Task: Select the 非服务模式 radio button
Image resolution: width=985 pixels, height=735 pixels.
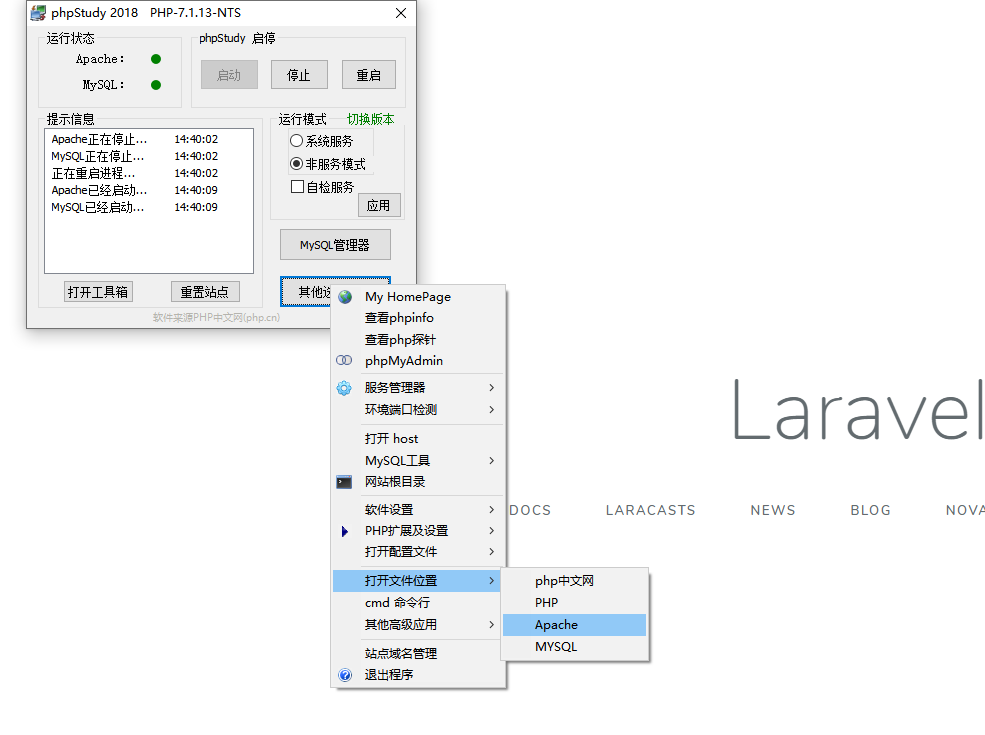Action: 297,164
